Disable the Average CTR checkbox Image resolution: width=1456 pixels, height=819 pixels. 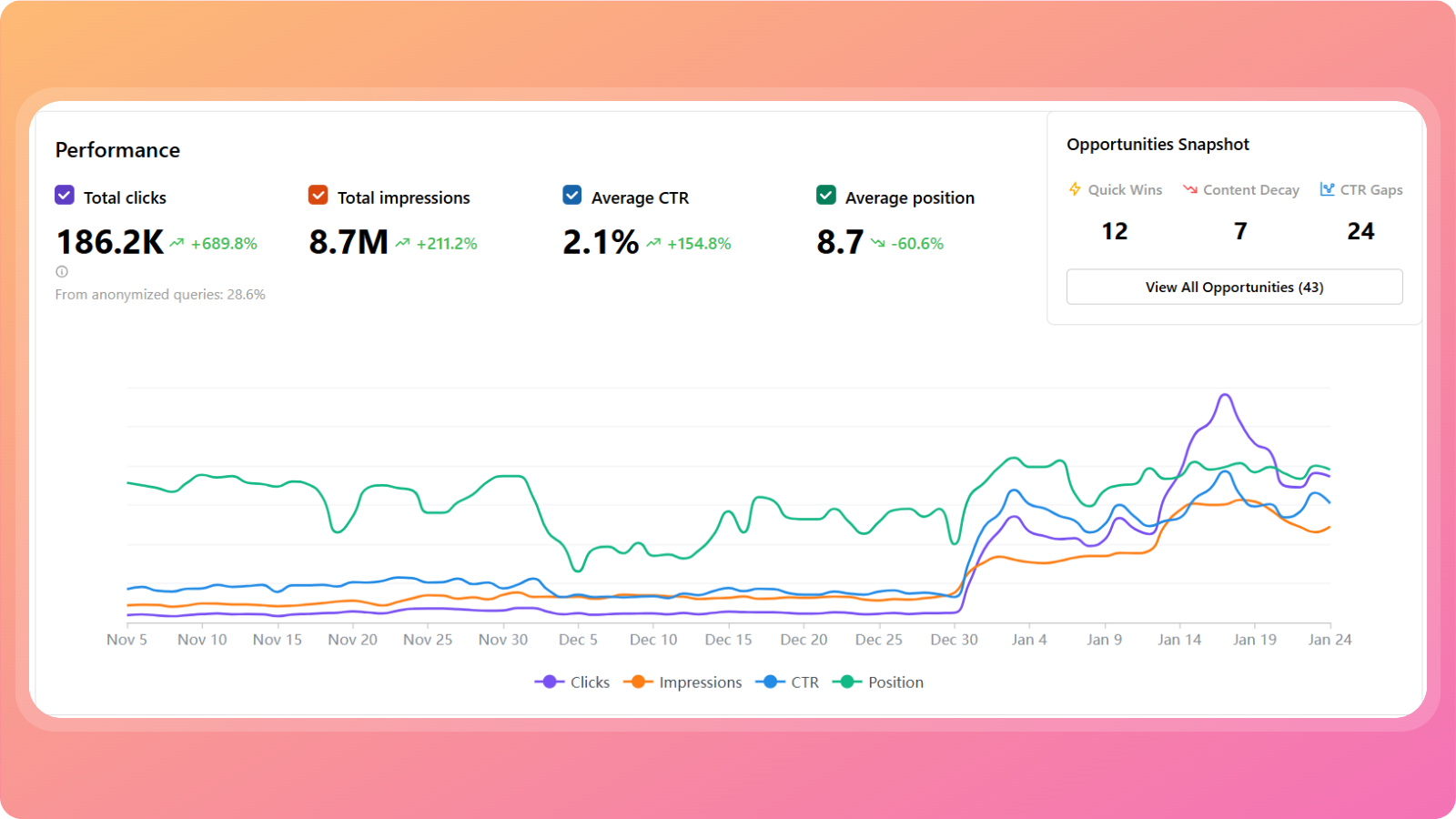(x=572, y=195)
